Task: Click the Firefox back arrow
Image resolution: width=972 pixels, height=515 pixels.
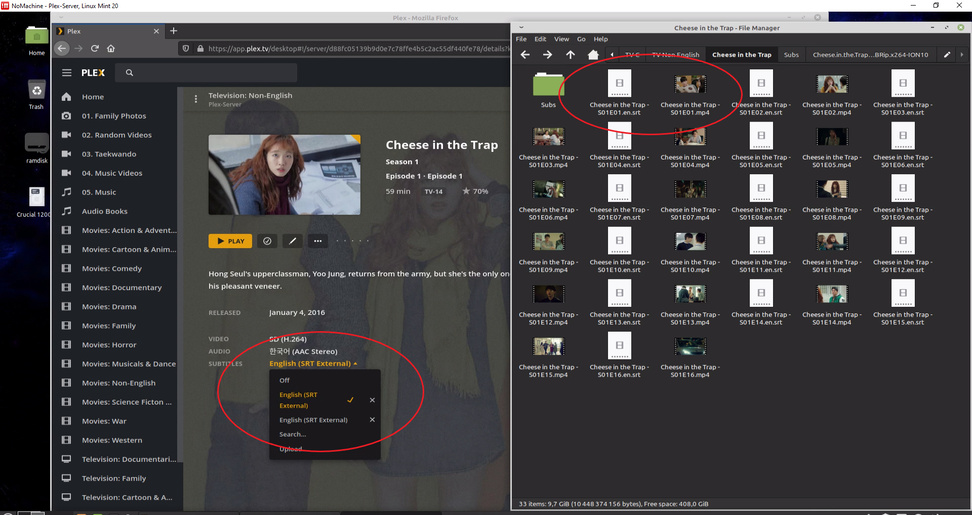Action: (x=62, y=48)
